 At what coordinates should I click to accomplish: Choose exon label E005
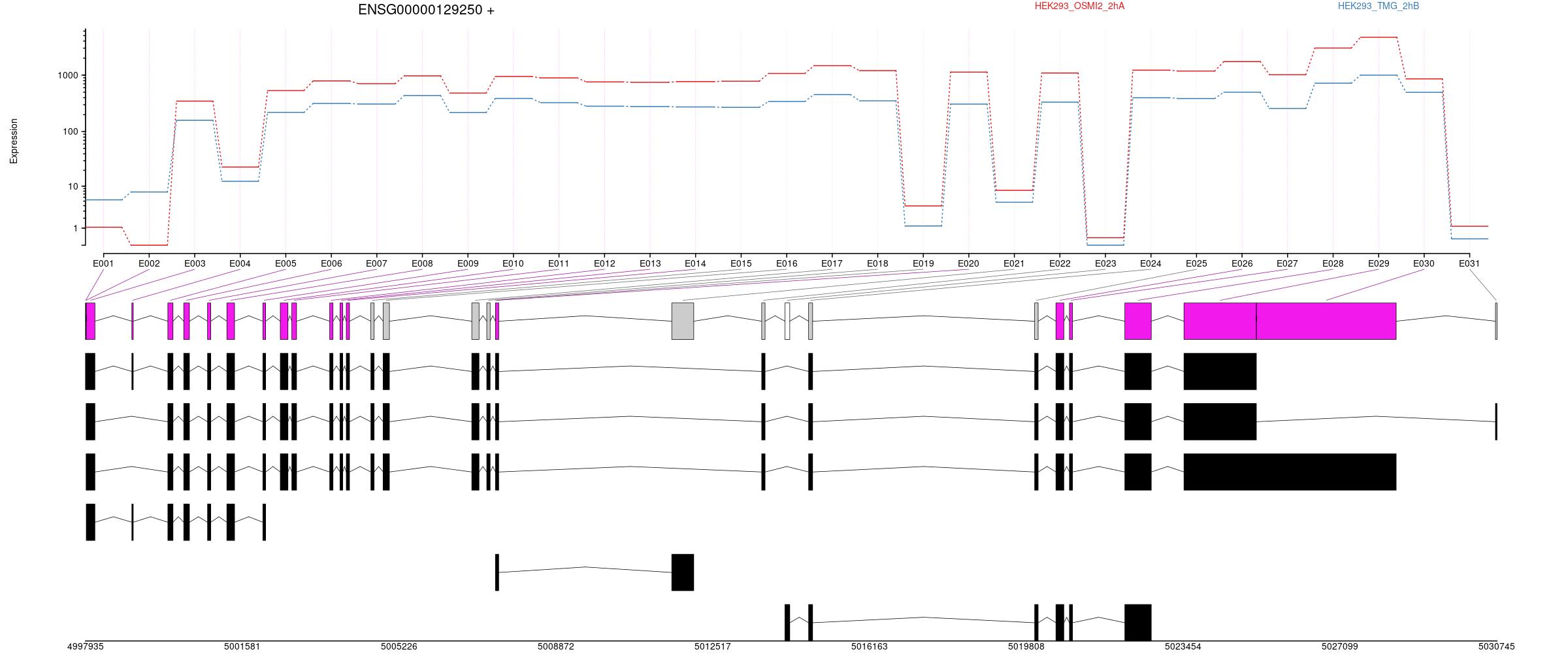point(286,264)
